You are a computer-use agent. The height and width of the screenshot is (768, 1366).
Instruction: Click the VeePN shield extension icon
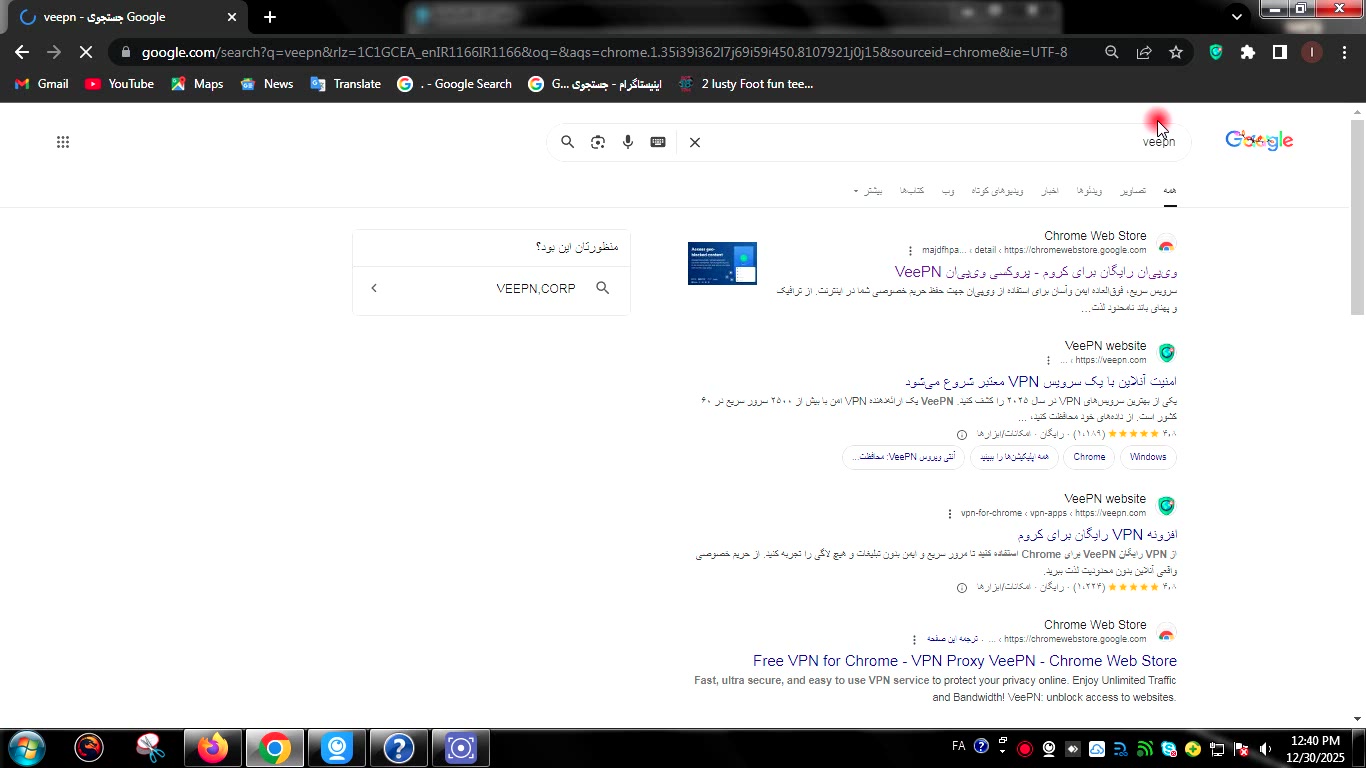click(1216, 52)
